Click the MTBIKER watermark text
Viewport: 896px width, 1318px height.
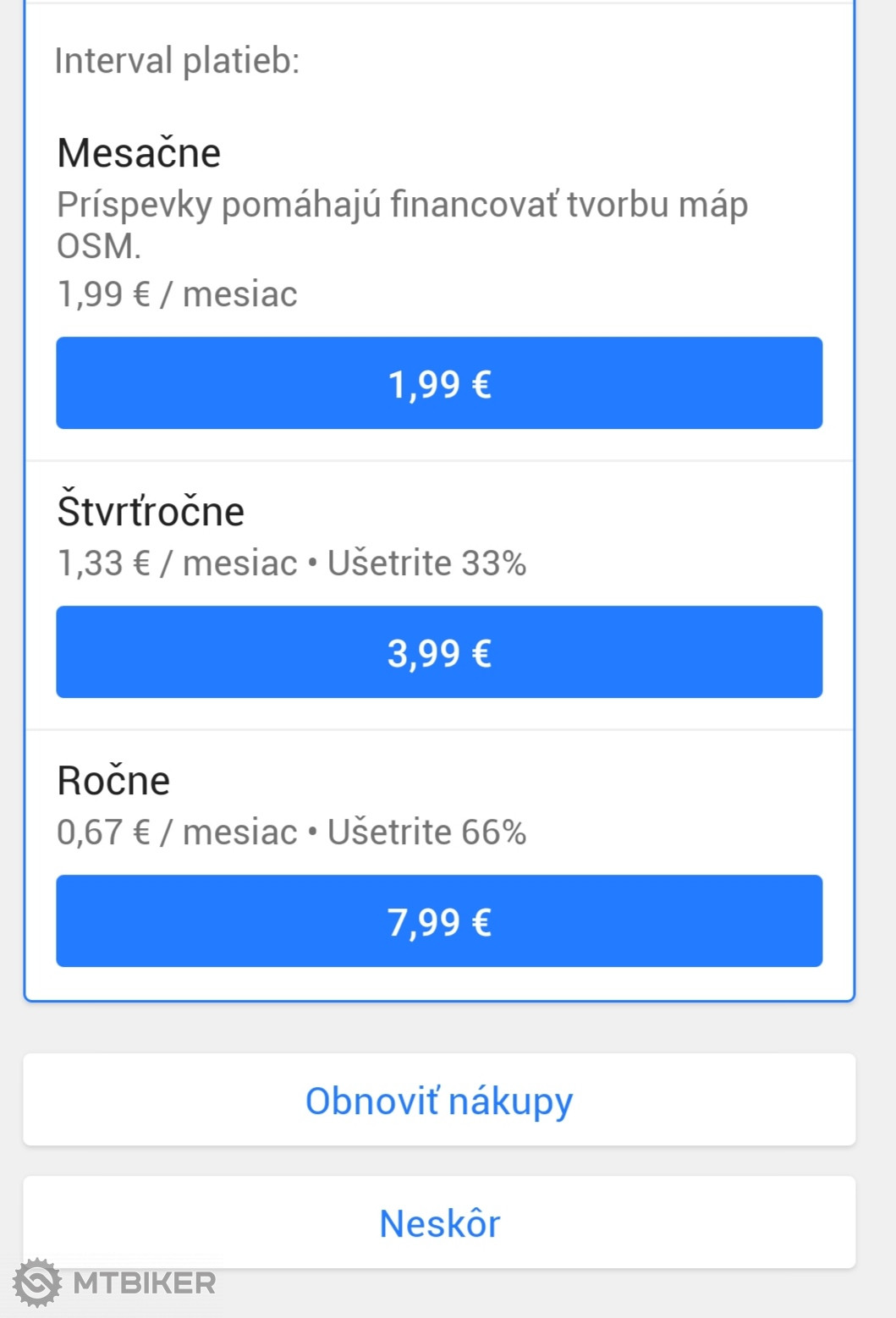tap(144, 1283)
